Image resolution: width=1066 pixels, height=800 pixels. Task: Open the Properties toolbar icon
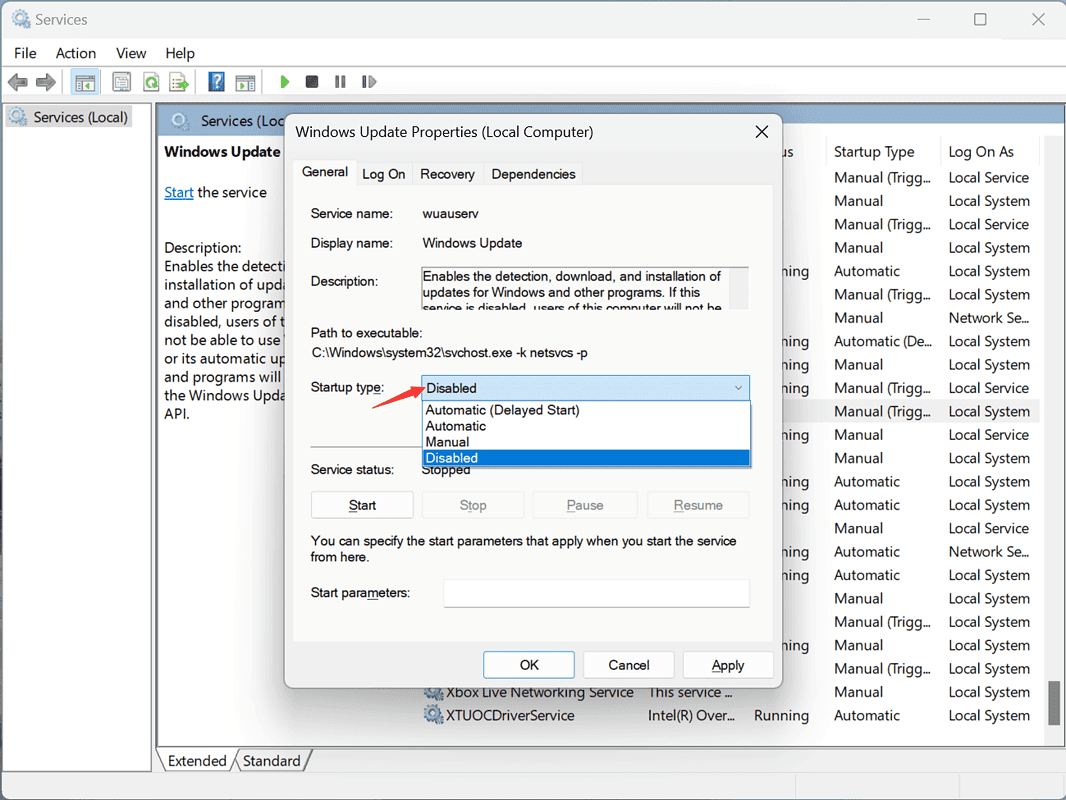(122, 82)
